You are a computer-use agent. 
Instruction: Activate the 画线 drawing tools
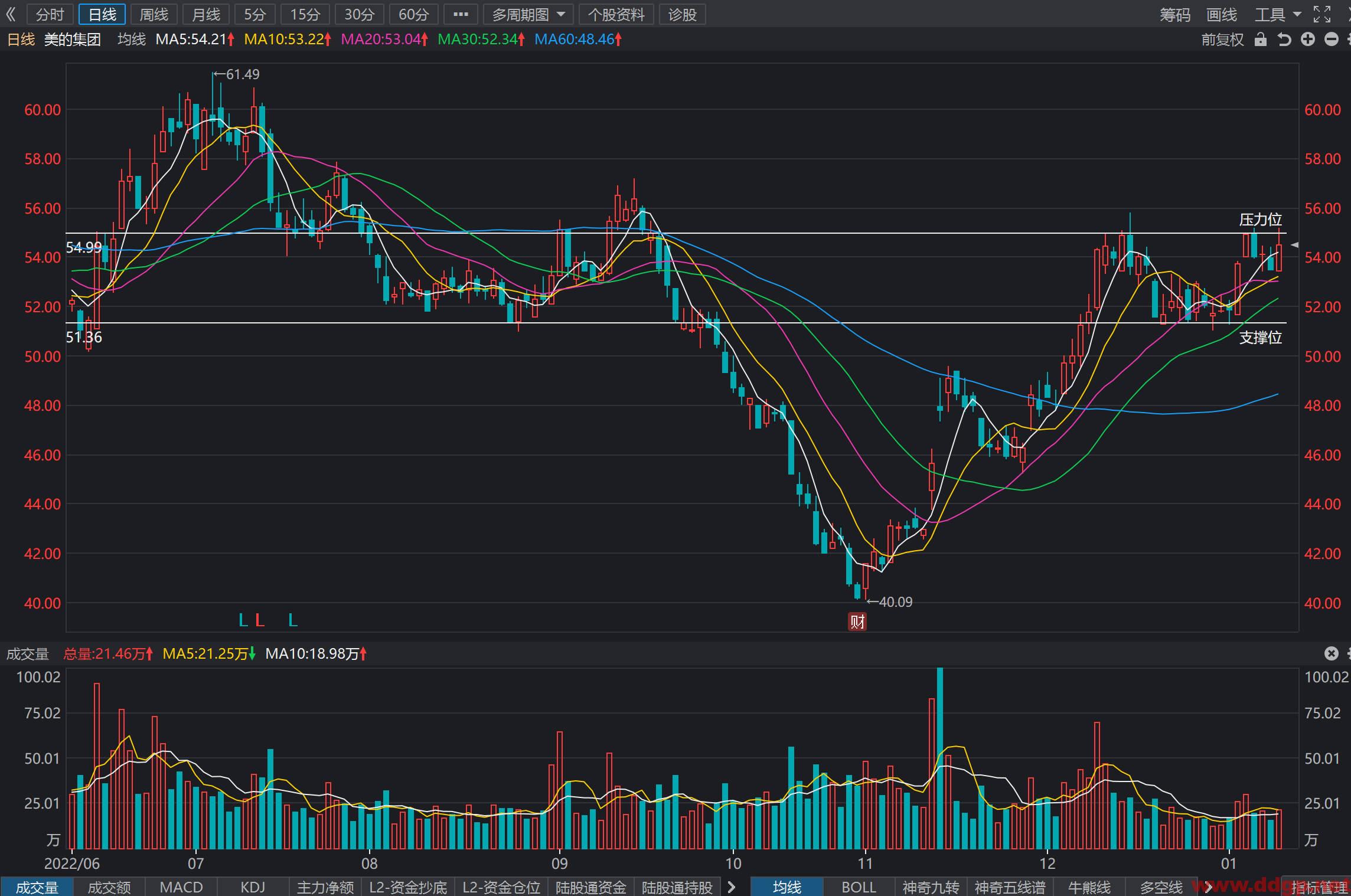[1222, 14]
